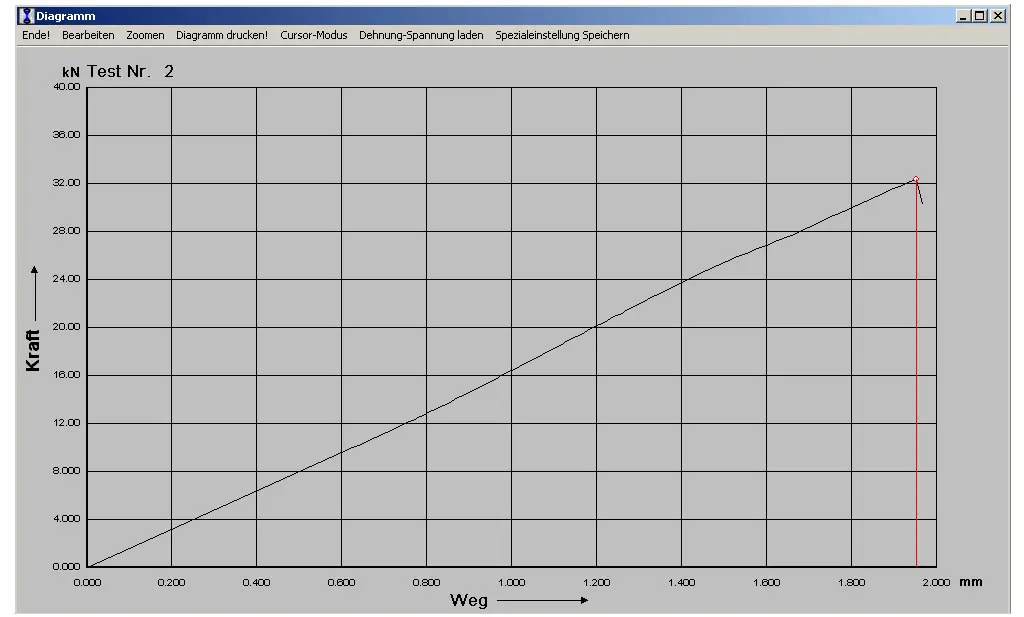Screen dimensions: 1024x617
Task: Click Spezialeinstellung Speichern
Action: click(x=562, y=35)
